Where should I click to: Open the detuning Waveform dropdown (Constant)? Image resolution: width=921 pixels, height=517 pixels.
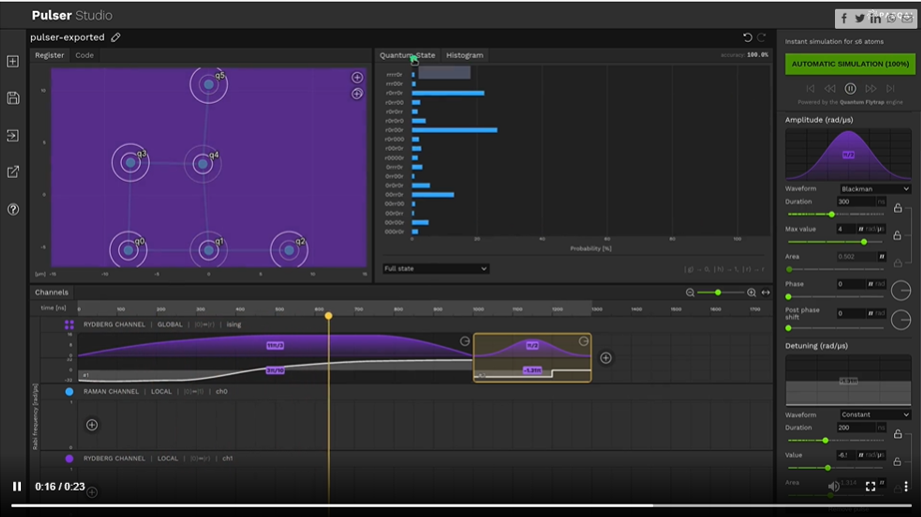click(x=875, y=415)
